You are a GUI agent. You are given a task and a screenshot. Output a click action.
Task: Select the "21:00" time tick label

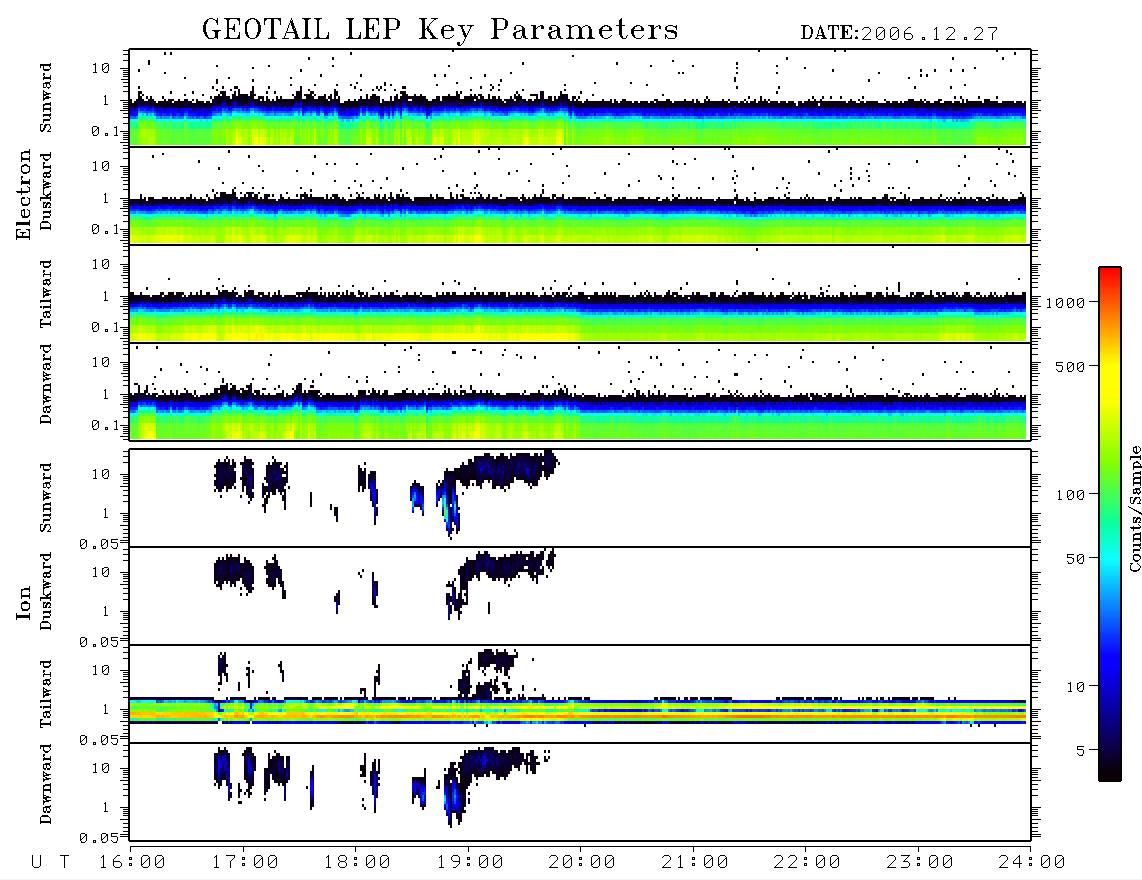[695, 862]
